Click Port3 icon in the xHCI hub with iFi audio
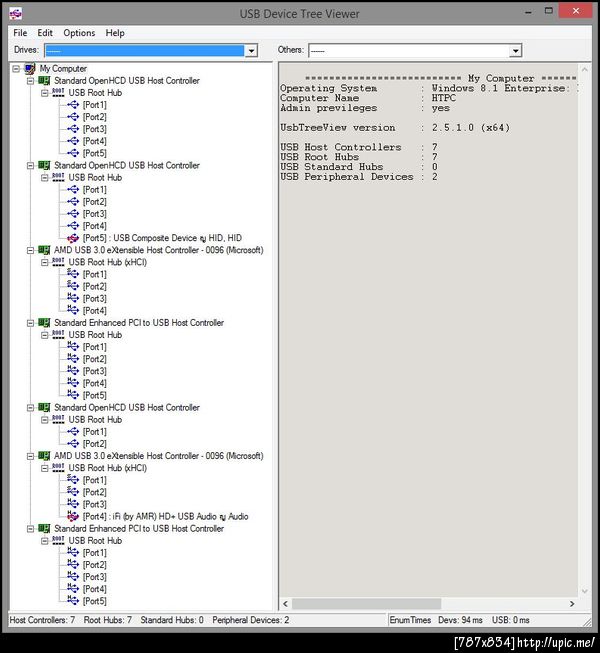This screenshot has width=600, height=653. 73,504
